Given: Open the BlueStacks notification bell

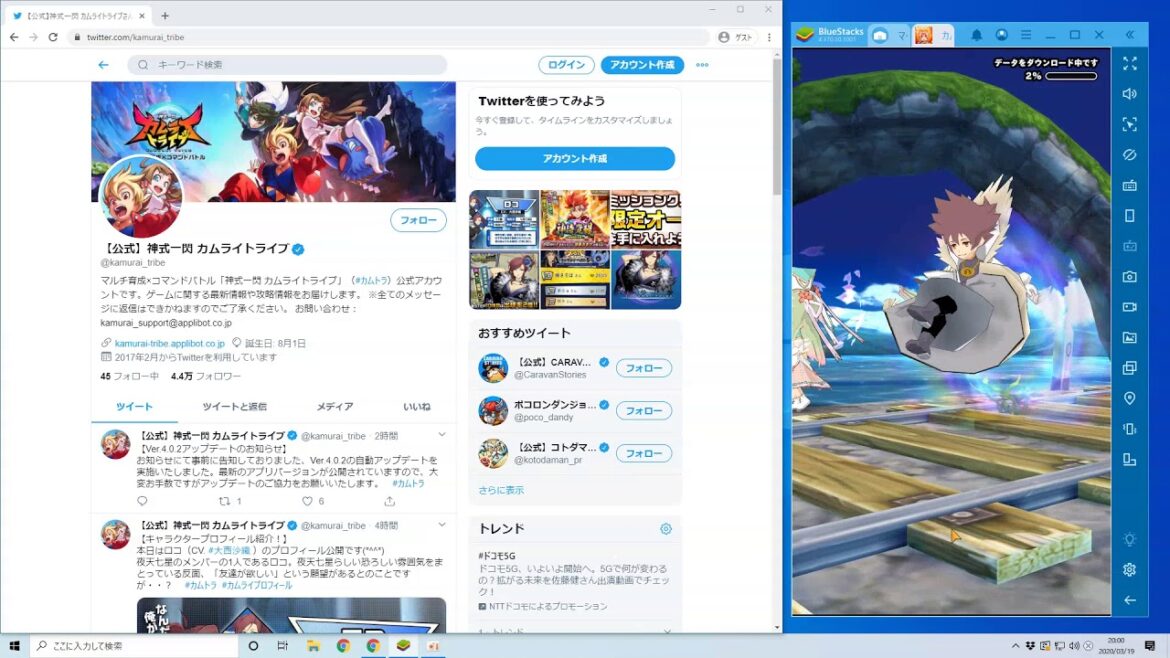Looking at the screenshot, I should click(x=976, y=35).
